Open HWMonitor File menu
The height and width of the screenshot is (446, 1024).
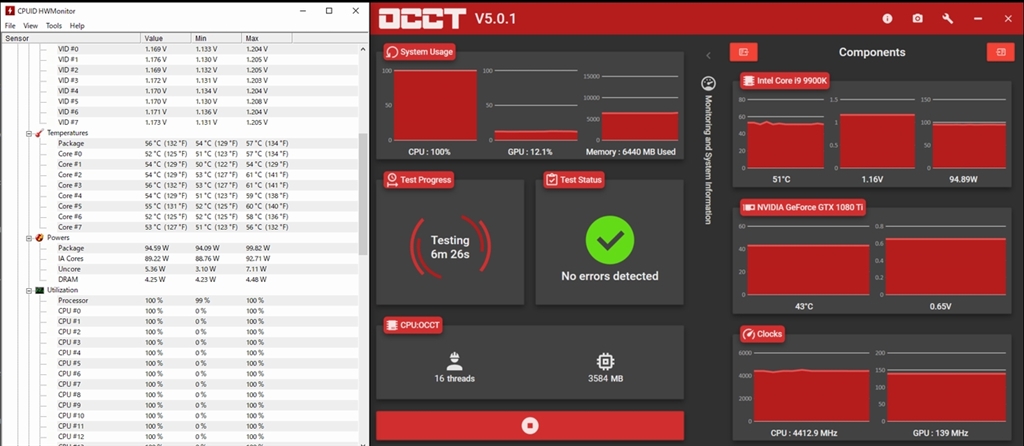pyautogui.click(x=10, y=26)
